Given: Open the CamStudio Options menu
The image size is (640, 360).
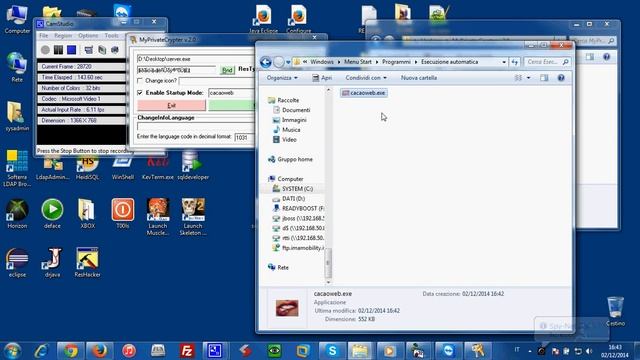Looking at the screenshot, I should [88, 36].
